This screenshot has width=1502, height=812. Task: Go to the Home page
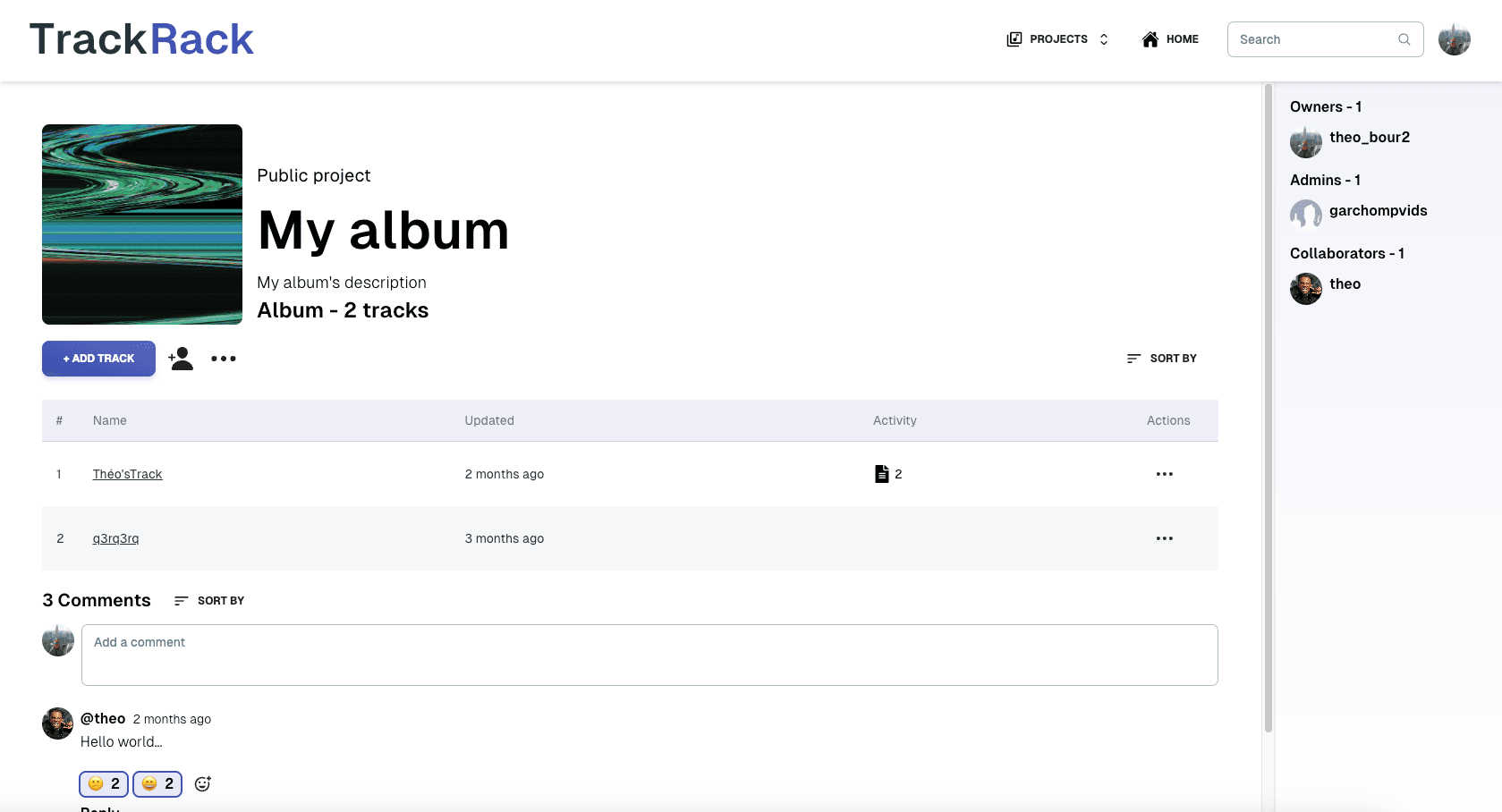click(1170, 39)
